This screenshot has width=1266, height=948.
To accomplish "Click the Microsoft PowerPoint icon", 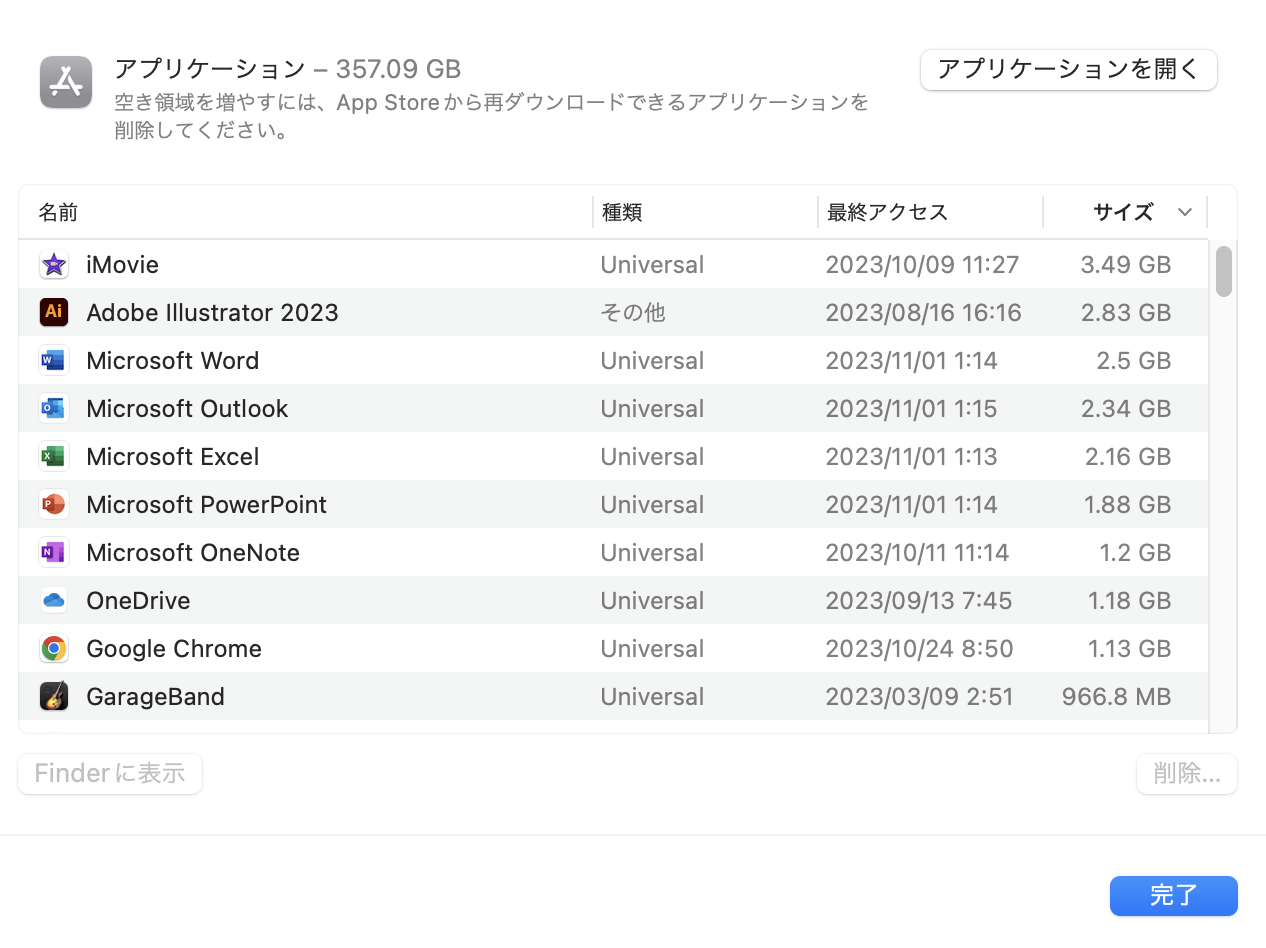I will point(54,505).
